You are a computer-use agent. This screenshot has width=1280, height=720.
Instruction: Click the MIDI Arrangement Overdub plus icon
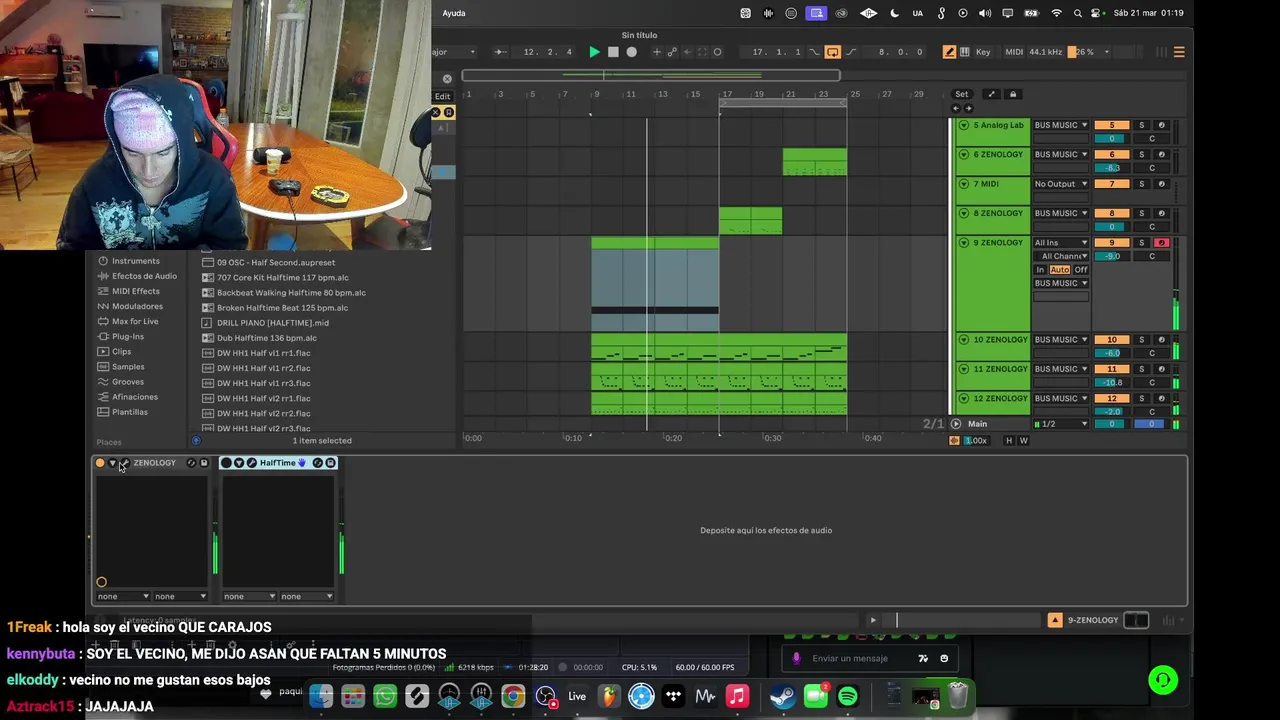(656, 52)
